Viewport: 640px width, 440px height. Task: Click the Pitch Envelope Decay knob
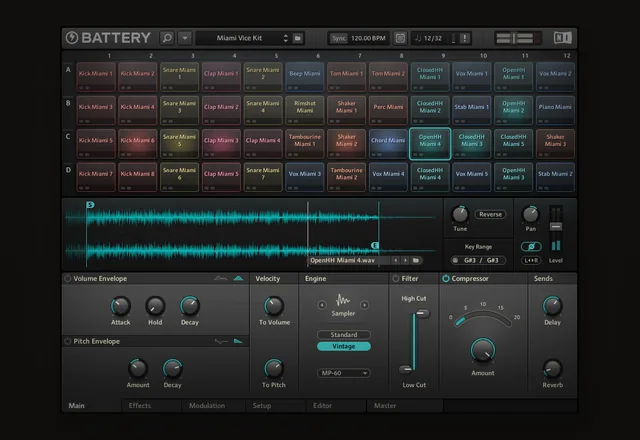coord(173,369)
